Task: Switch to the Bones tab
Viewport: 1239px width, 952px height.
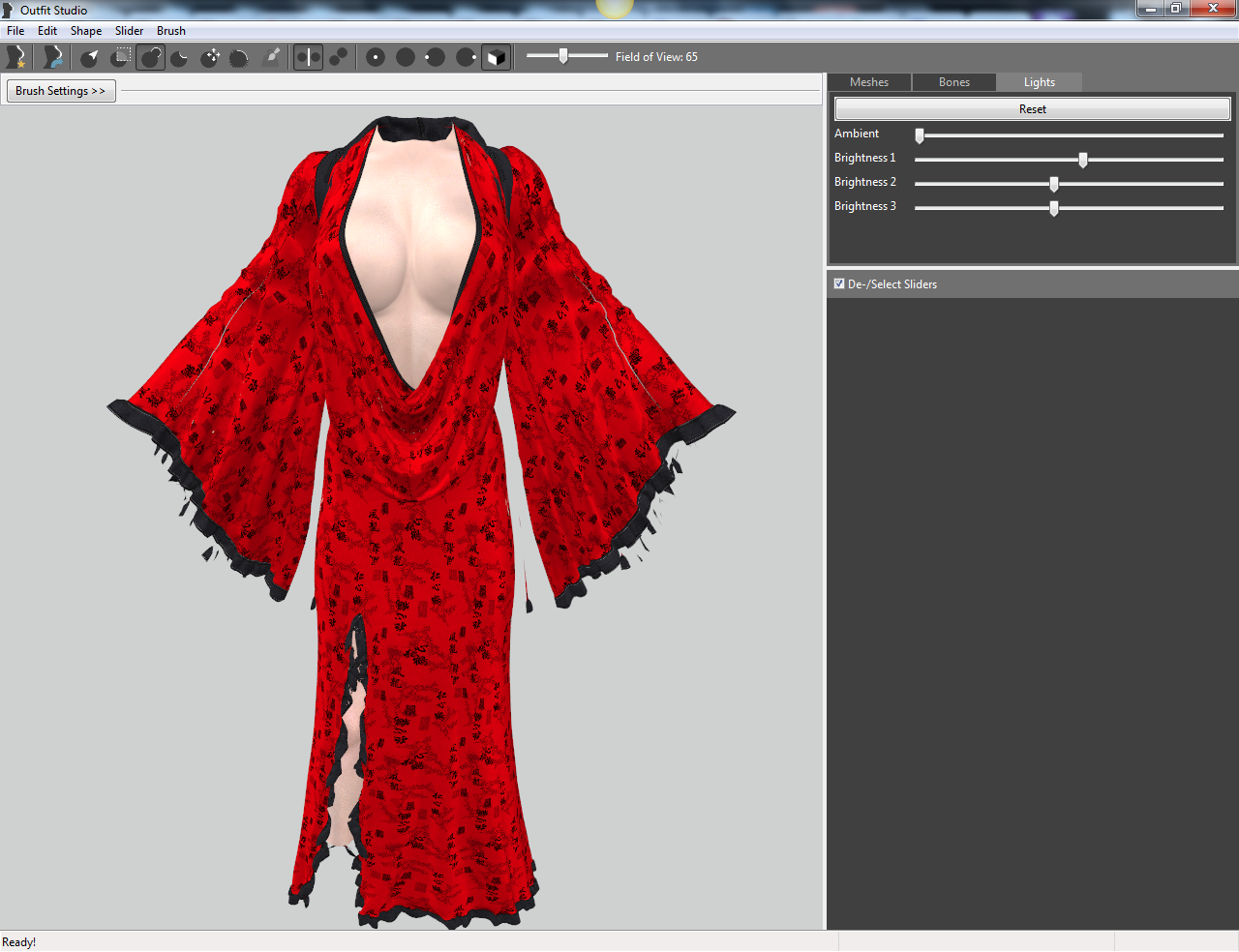Action: click(954, 82)
